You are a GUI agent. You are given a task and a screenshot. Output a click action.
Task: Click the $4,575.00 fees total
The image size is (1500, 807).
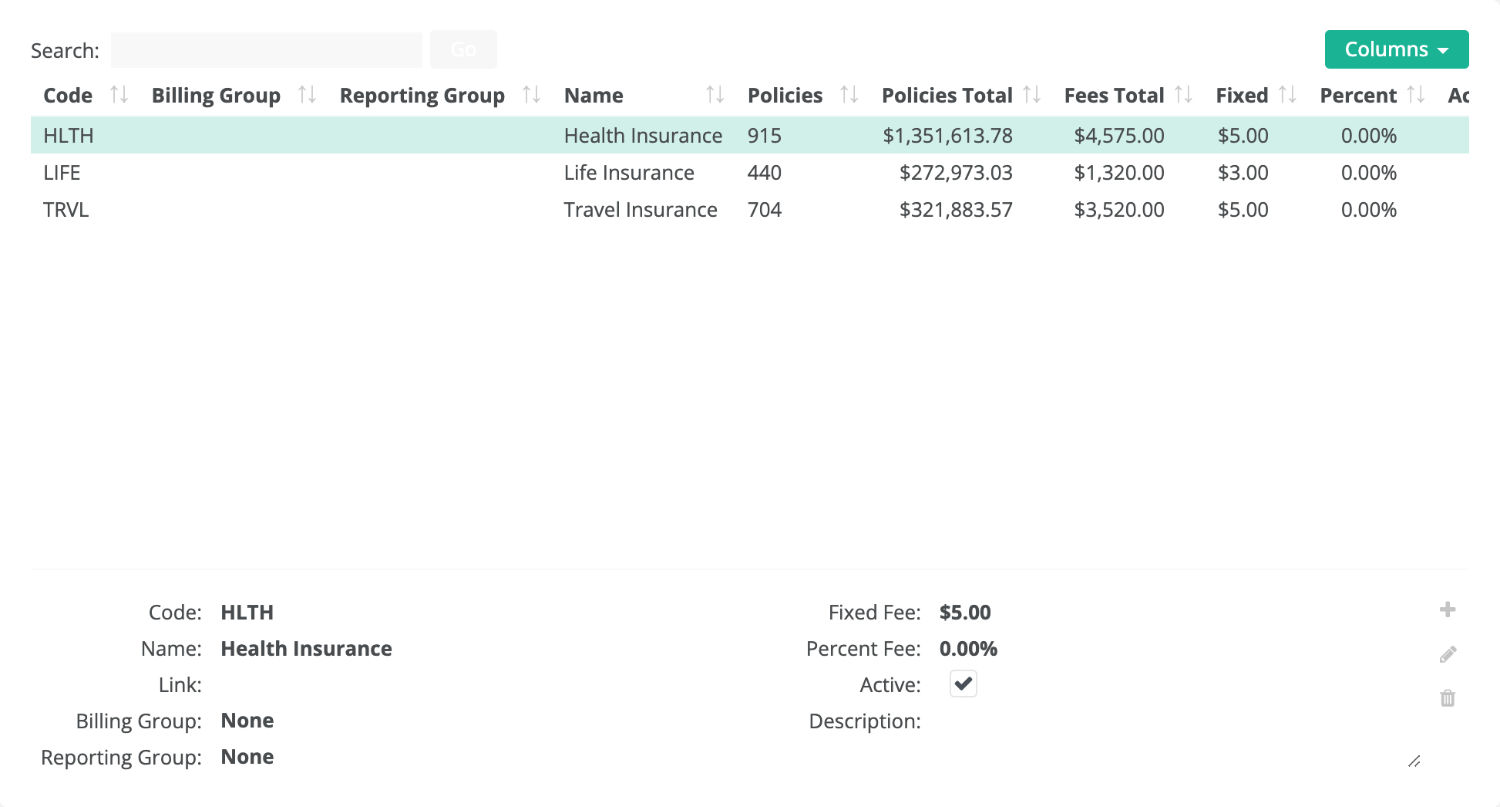pyautogui.click(x=1119, y=135)
